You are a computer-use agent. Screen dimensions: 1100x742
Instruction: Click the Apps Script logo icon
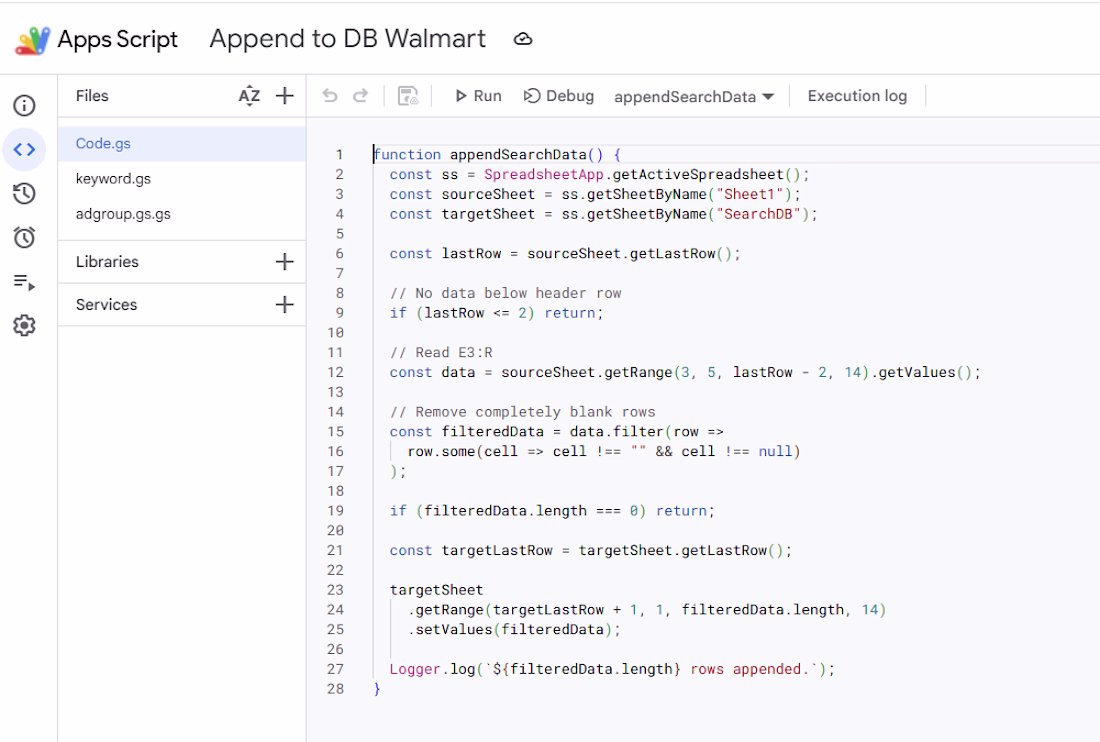(32, 40)
